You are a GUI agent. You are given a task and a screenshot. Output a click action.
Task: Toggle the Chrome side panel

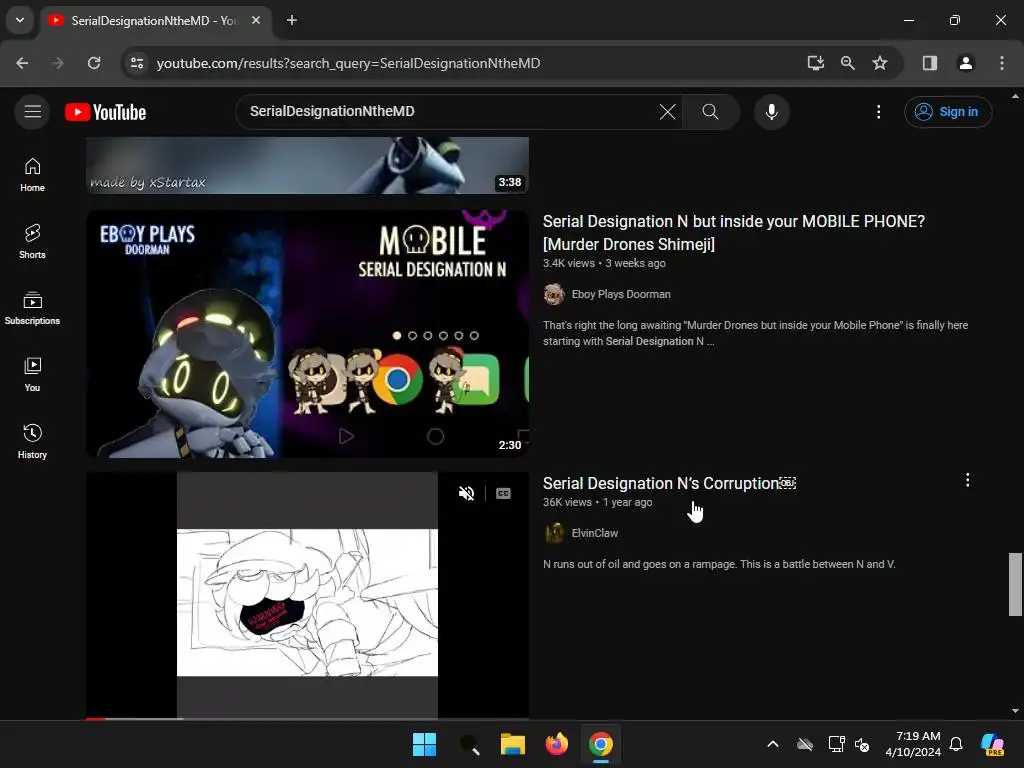[930, 63]
